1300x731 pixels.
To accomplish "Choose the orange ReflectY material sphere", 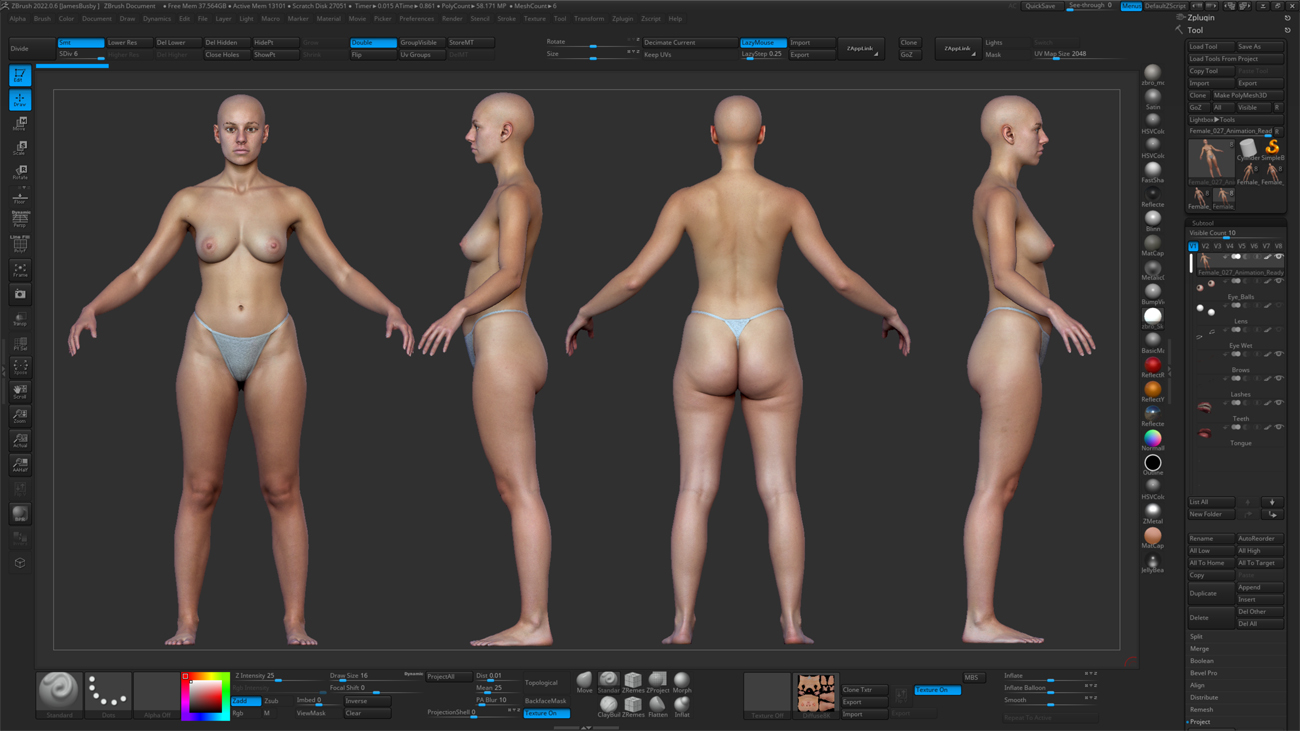I will click(1153, 391).
